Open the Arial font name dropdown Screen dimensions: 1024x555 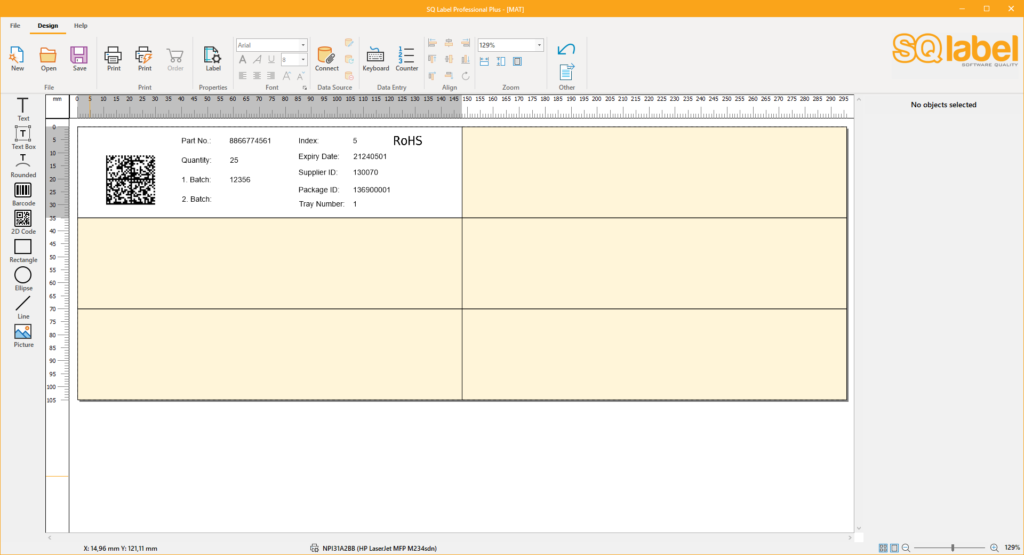click(x=303, y=45)
